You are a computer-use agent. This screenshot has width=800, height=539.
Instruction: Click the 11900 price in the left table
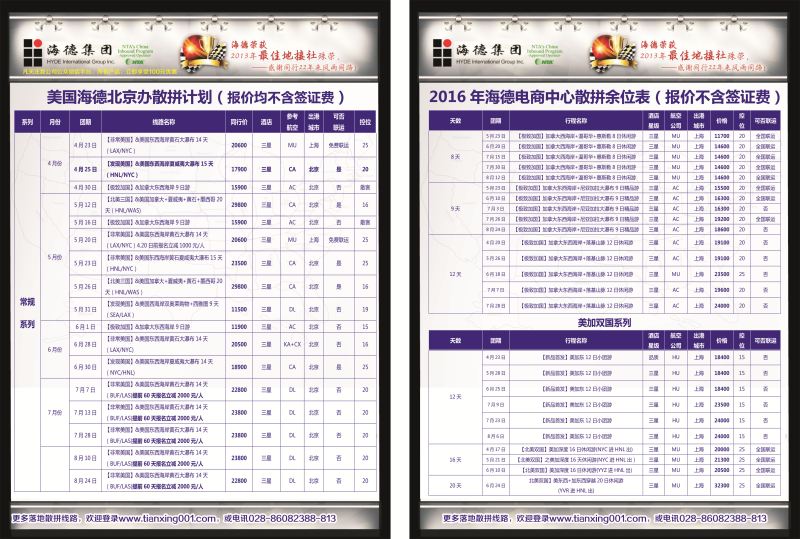pos(239,327)
